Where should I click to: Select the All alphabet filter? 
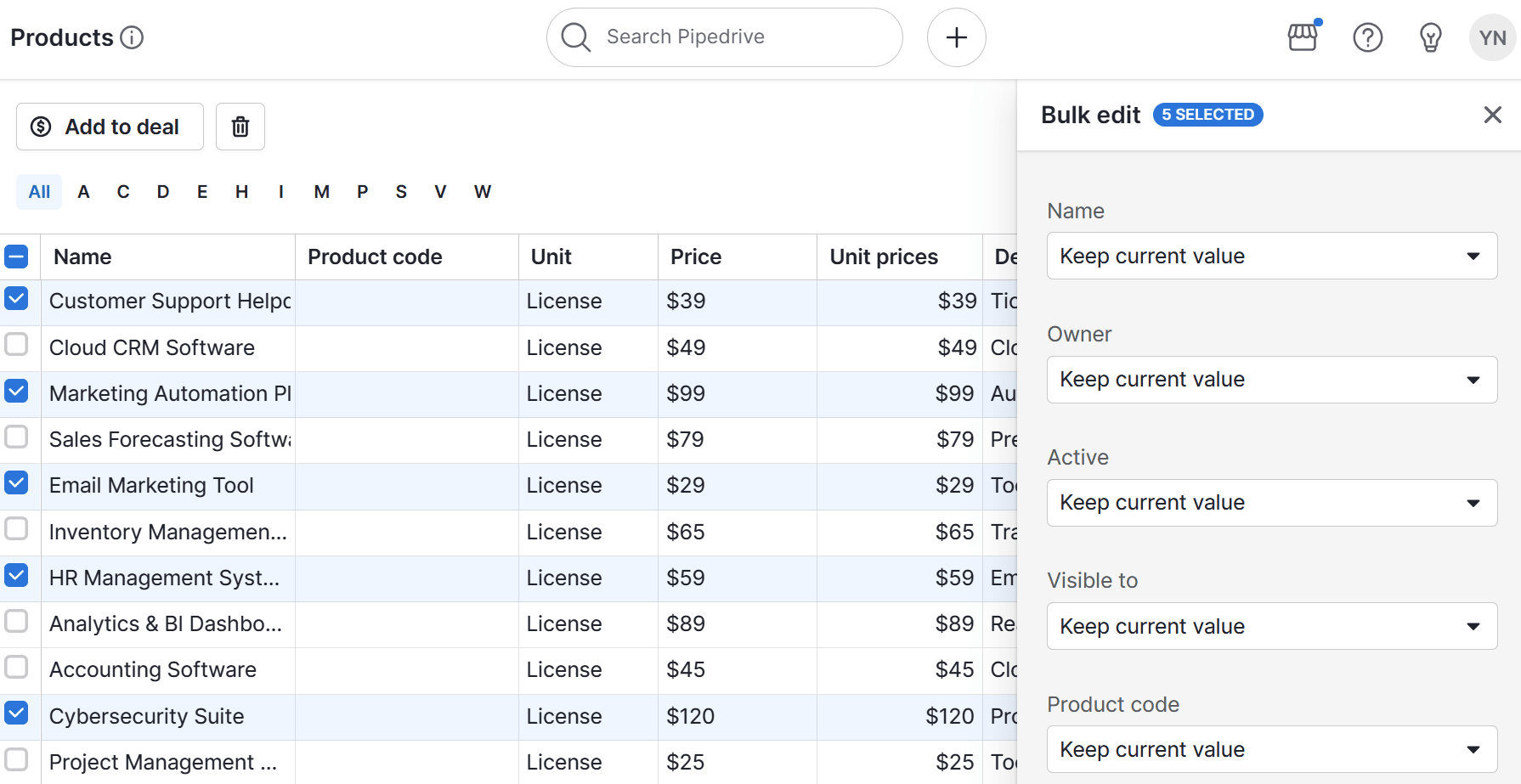pyautogui.click(x=39, y=192)
